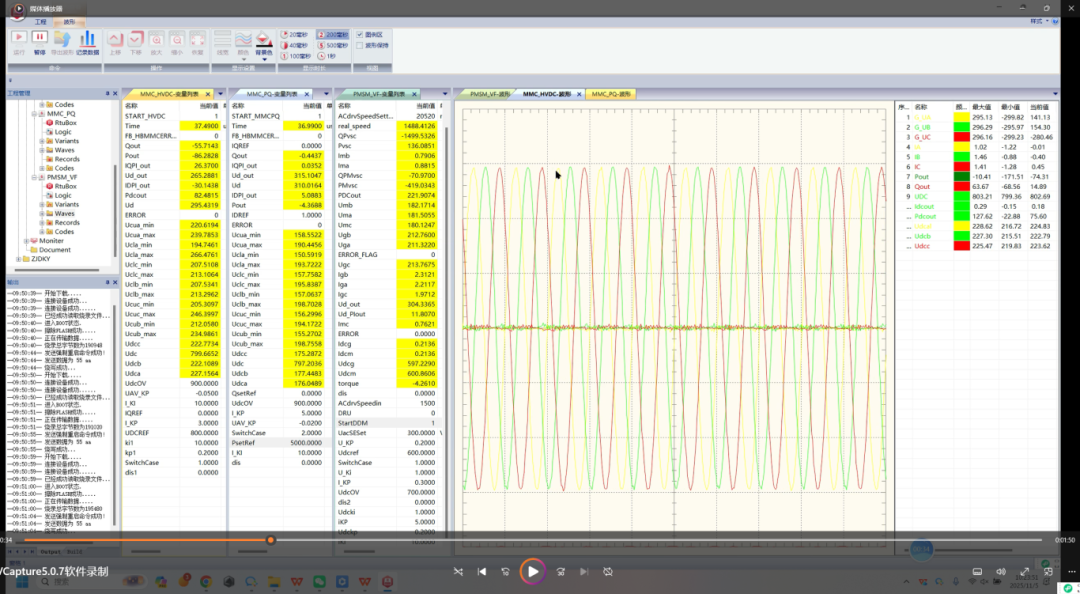Select the 500毫秒 display duration option
The height and width of the screenshot is (594, 1080).
coord(333,45)
